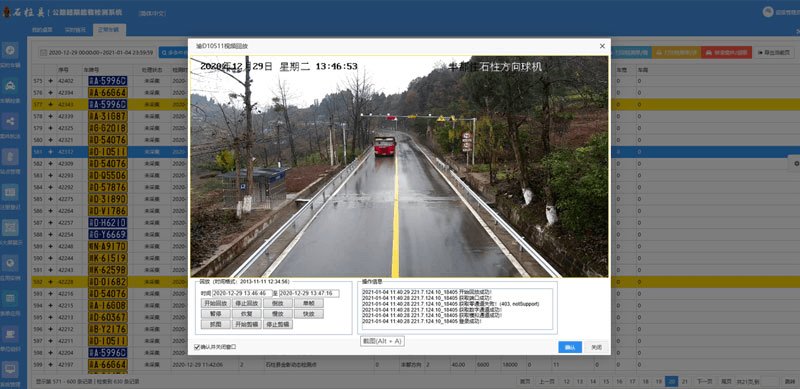Click the car icon in left sidebar
The height and width of the screenshot is (389, 800).
[10, 86]
